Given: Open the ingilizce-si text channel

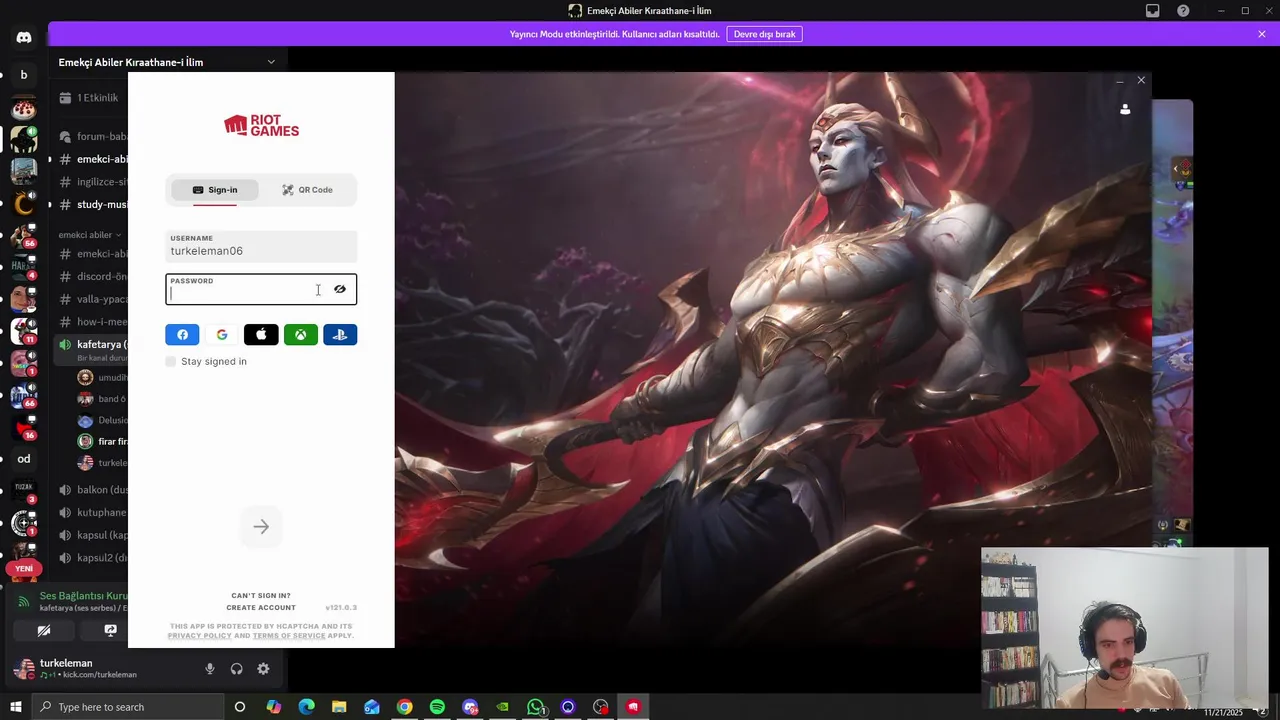Looking at the screenshot, I should pos(93,182).
